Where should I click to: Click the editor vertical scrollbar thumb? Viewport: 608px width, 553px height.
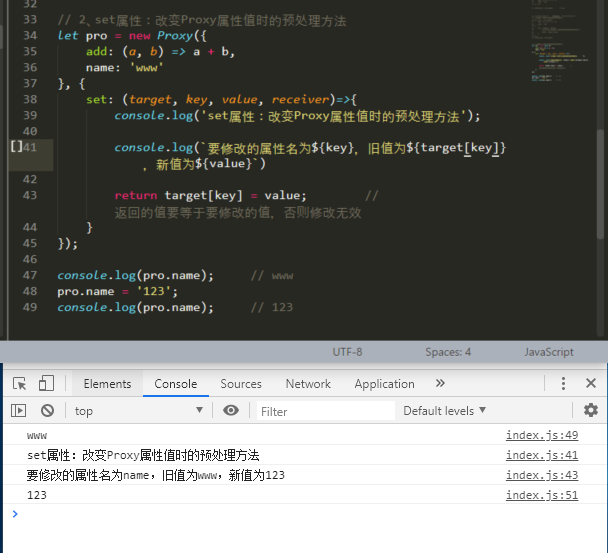pyautogui.click(x=600, y=183)
